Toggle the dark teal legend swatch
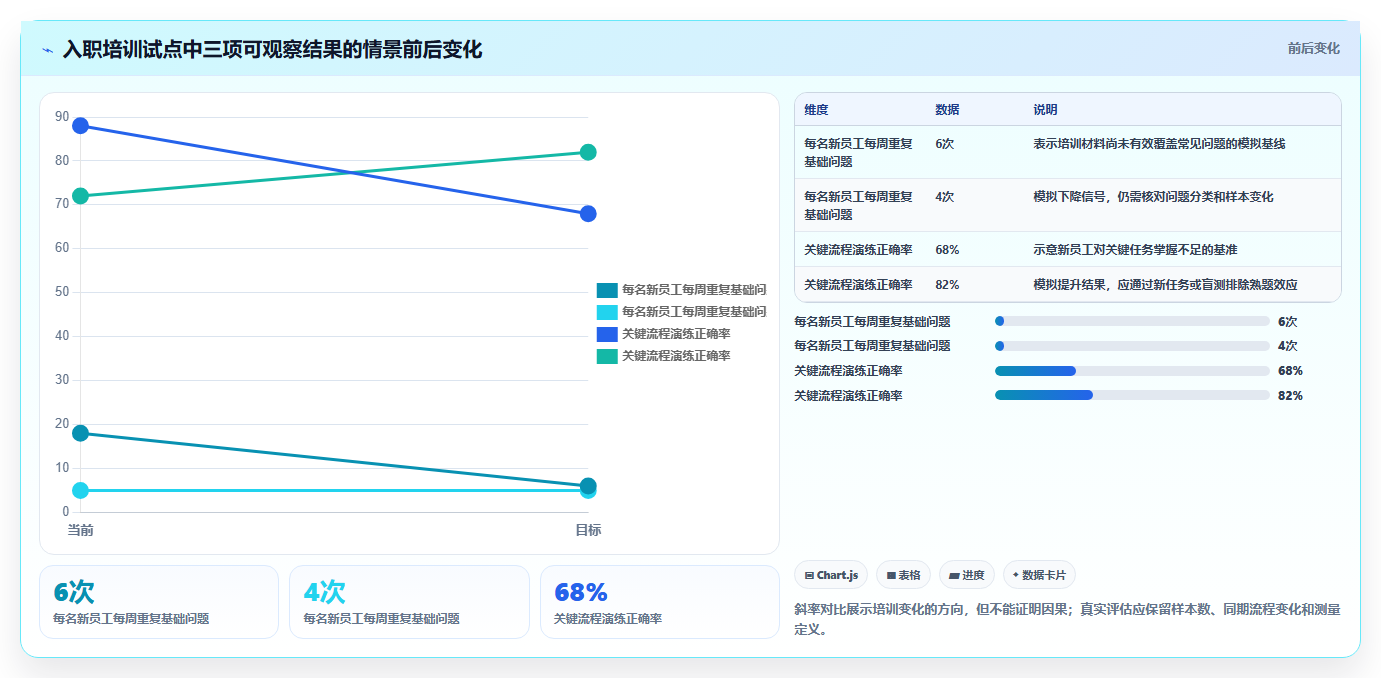 pyautogui.click(x=607, y=290)
